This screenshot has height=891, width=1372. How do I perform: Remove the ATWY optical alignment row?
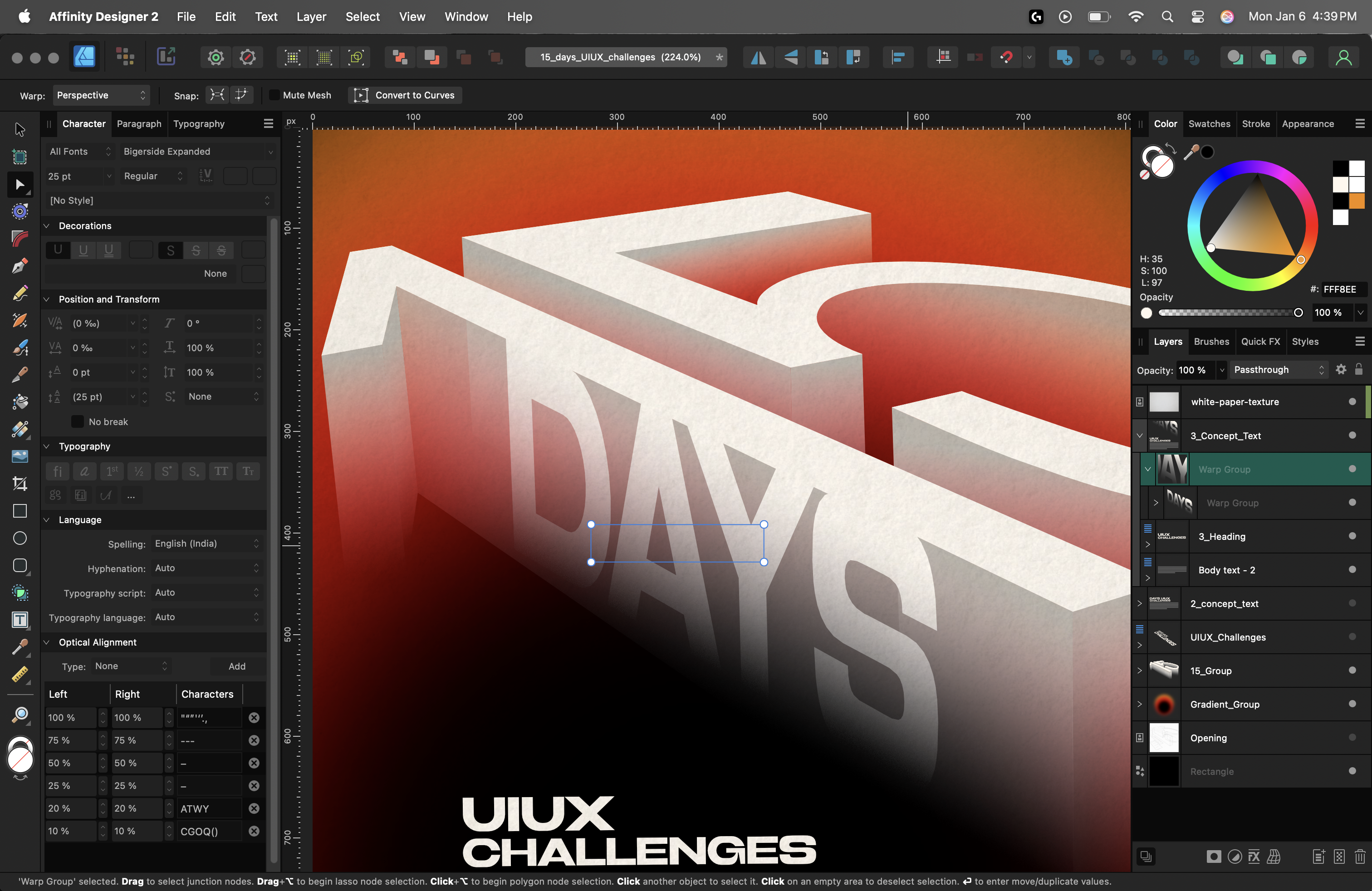tap(254, 808)
